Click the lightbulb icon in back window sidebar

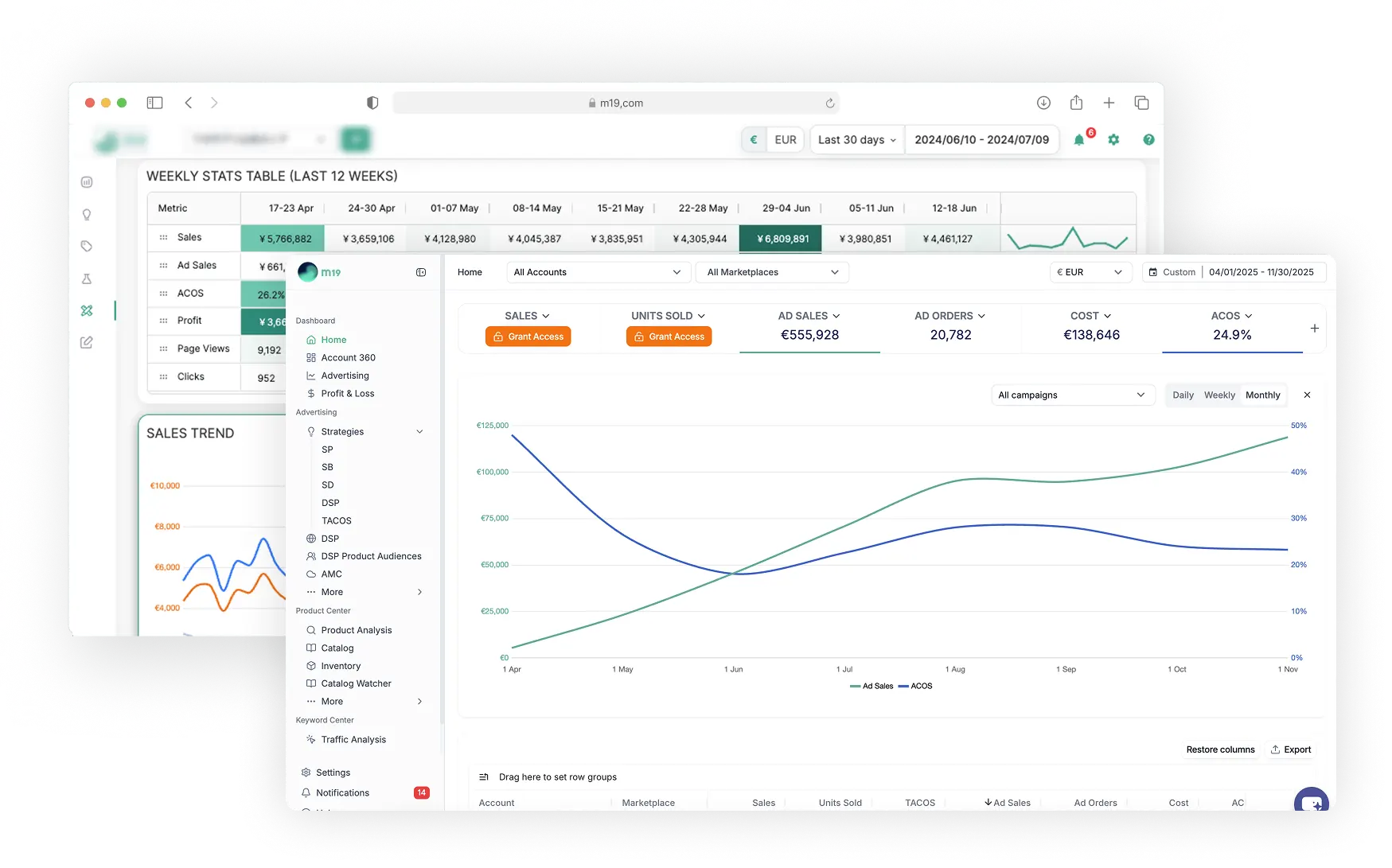click(x=87, y=214)
